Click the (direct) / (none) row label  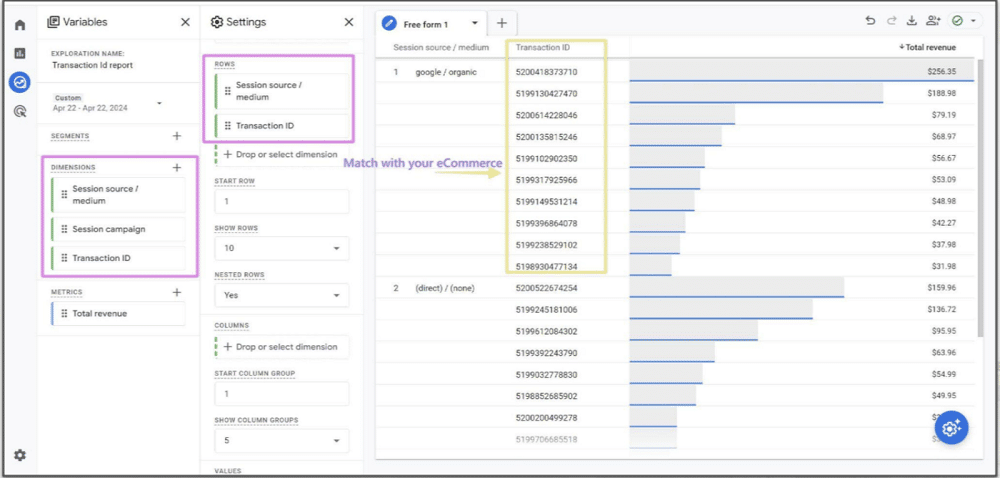[x=445, y=288]
